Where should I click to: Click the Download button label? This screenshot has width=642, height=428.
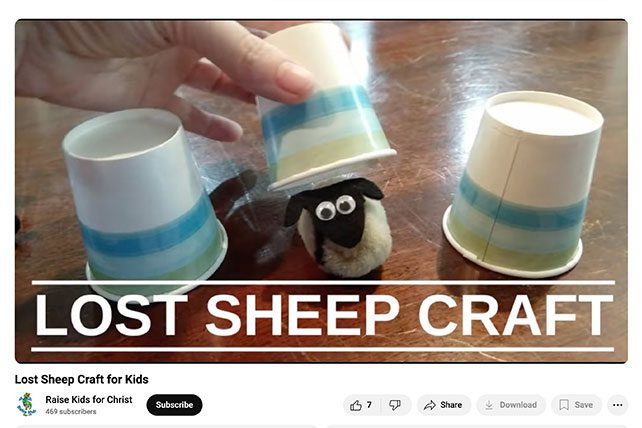518,405
